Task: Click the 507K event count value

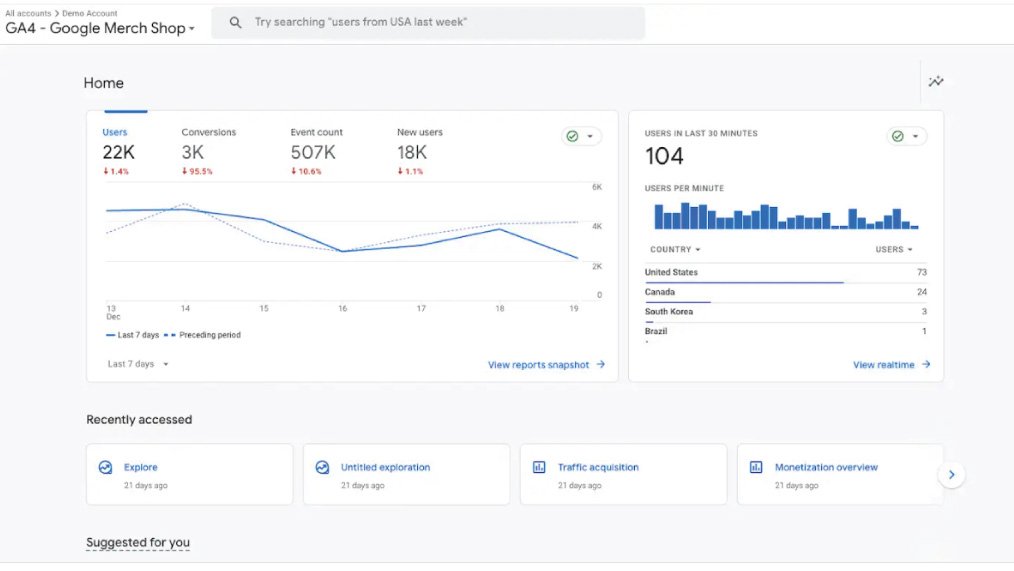Action: [313, 153]
